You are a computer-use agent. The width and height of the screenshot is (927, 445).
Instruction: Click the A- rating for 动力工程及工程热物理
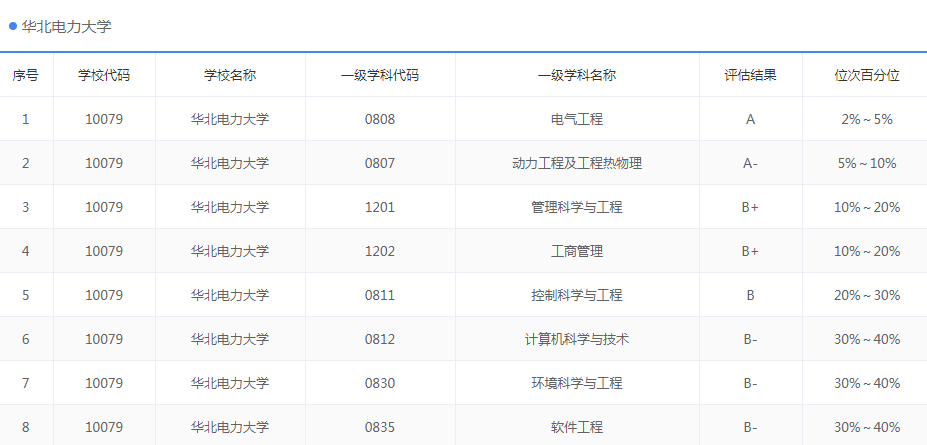click(x=750, y=163)
